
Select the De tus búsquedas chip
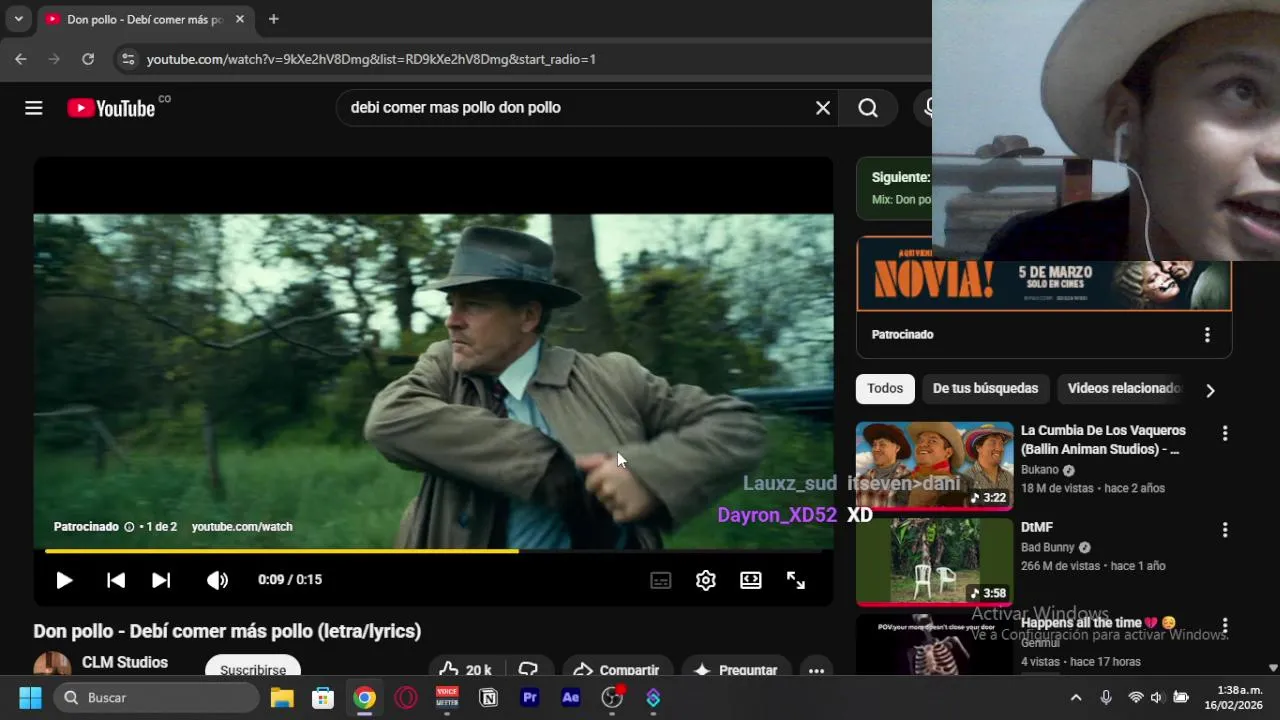(x=985, y=389)
